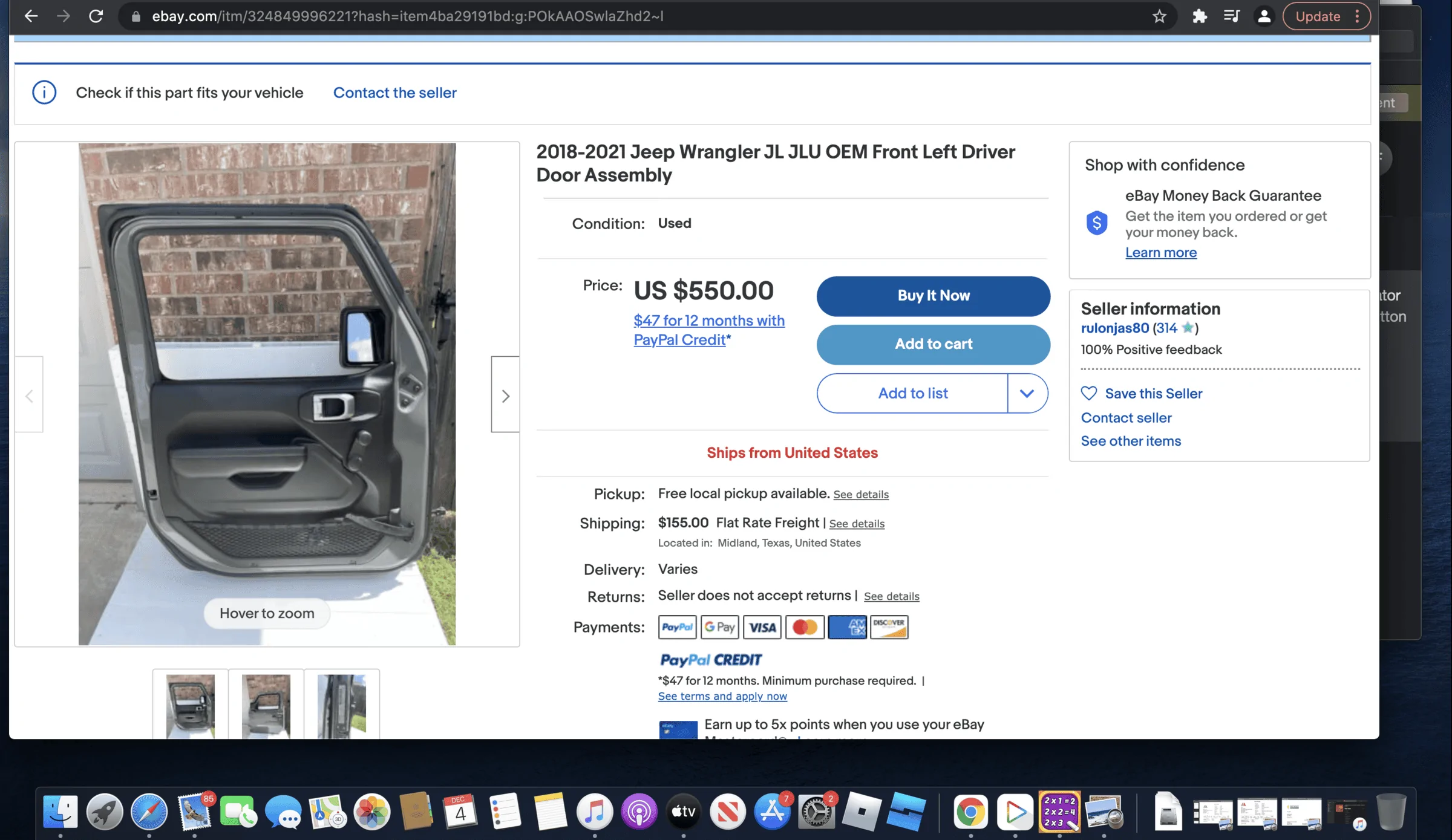1452x840 pixels.
Task: Open App Store with 7 updates badge
Action: pyautogui.click(x=773, y=812)
